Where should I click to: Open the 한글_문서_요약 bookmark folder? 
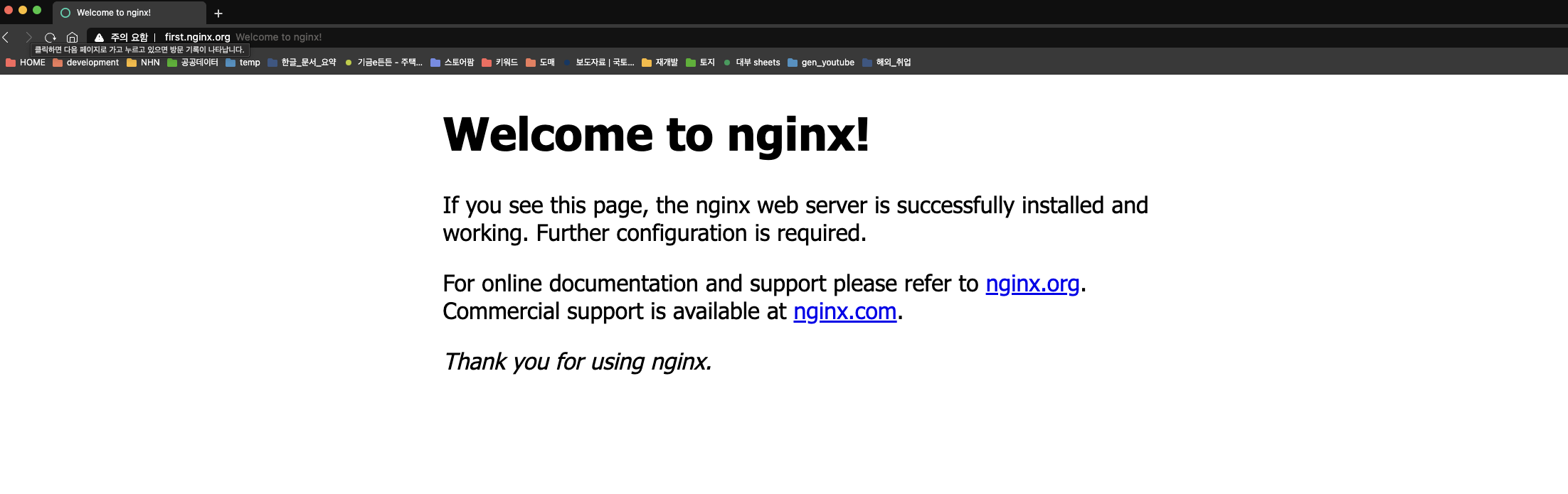coord(302,63)
